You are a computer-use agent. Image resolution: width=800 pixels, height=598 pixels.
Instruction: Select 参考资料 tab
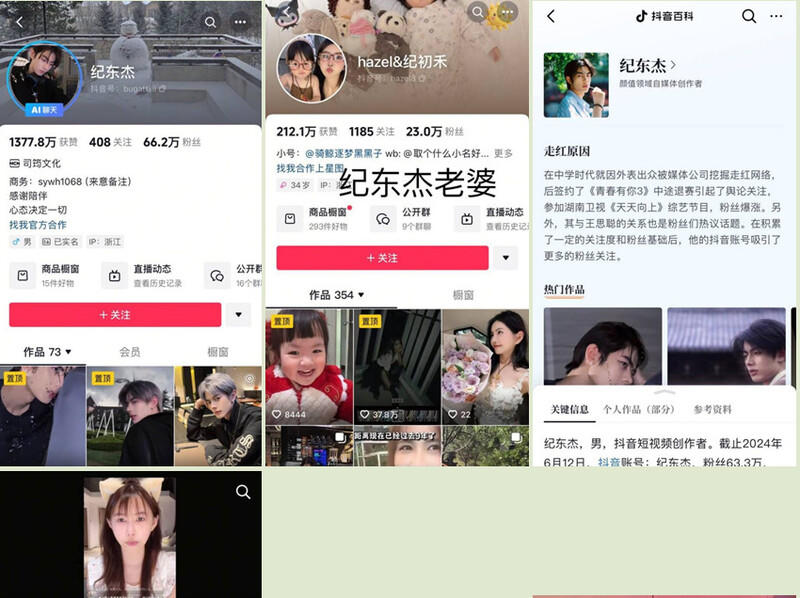click(x=713, y=409)
